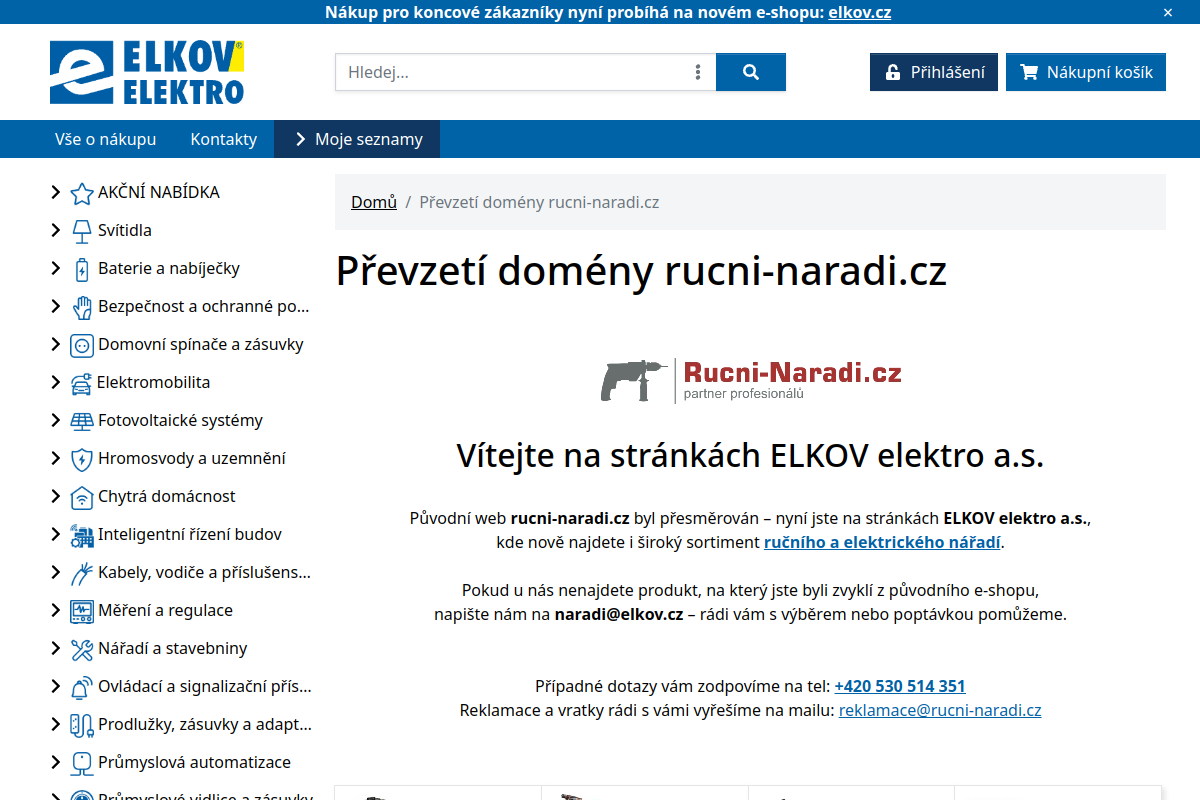1200x800 pixels.
Task: Click the star icon beside AKČNÍ NABÍDKA
Action: (x=82, y=193)
